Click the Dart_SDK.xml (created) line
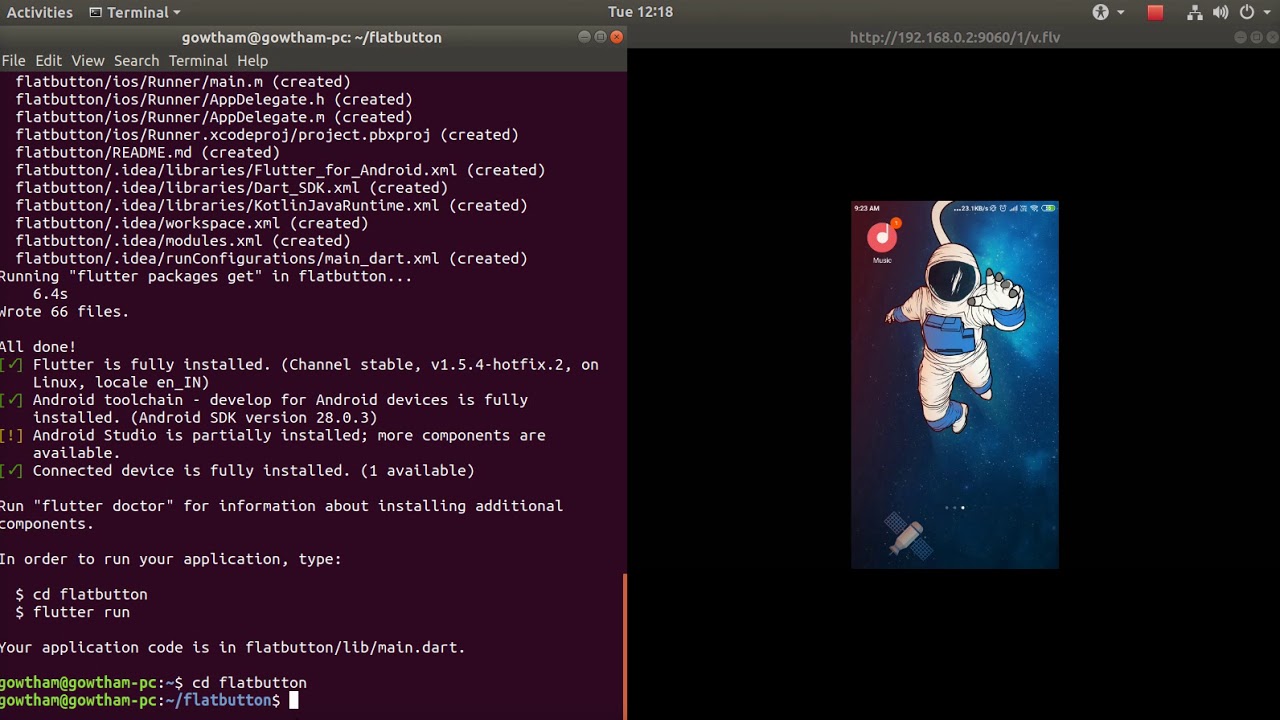This screenshot has height=720, width=1280. 232,188
